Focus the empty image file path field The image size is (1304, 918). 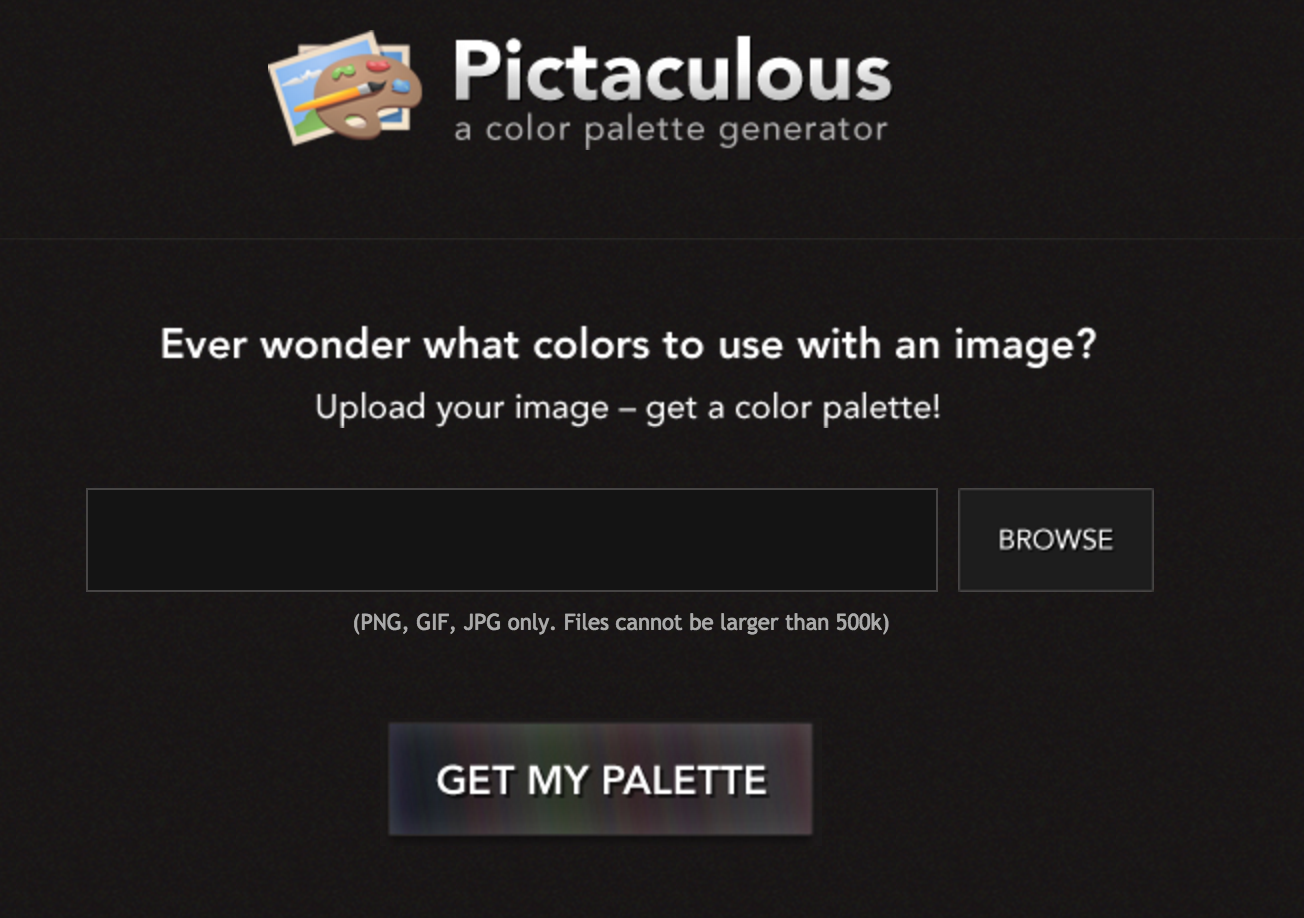[x=512, y=540]
